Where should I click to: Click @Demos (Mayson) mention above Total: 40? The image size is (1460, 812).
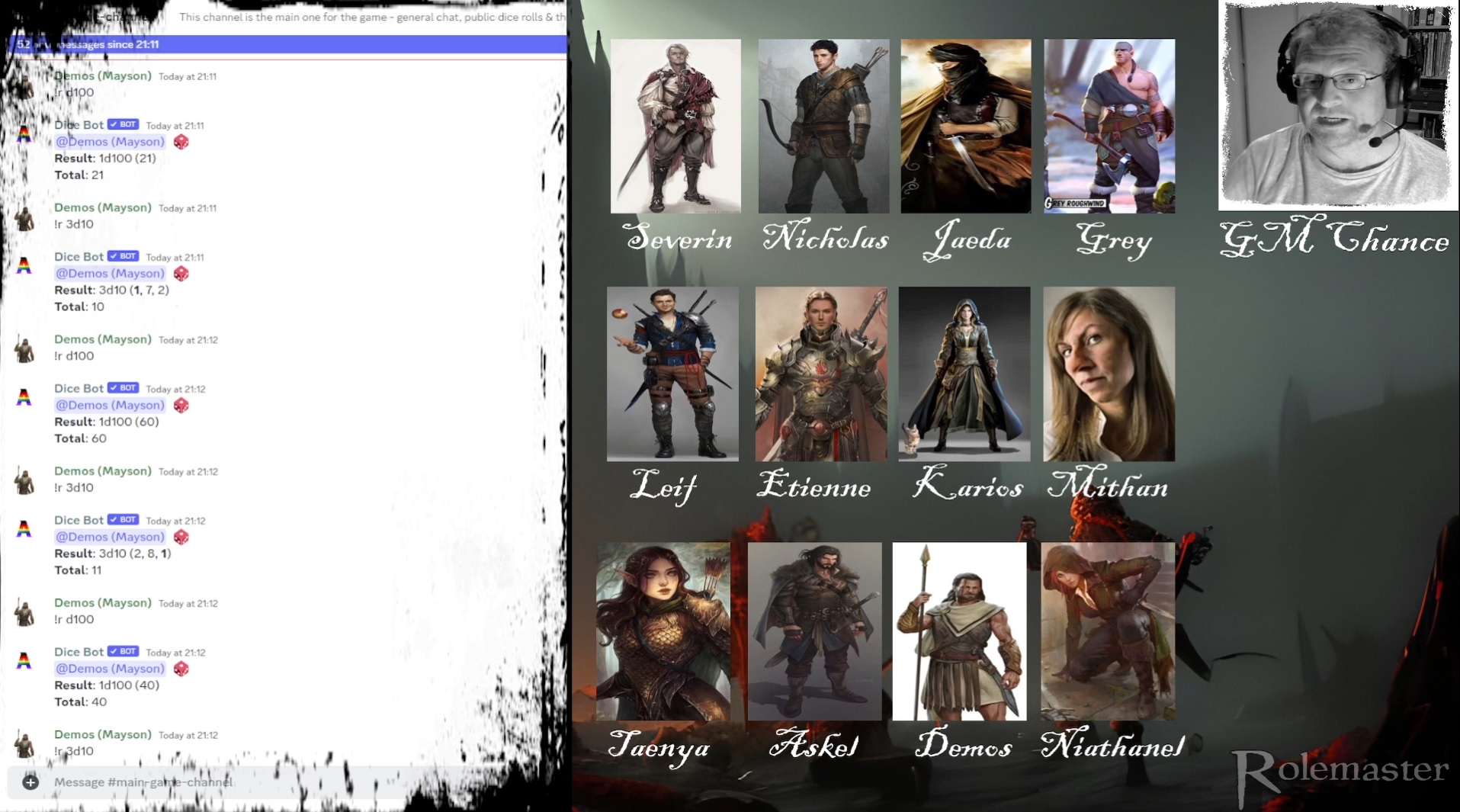(110, 669)
